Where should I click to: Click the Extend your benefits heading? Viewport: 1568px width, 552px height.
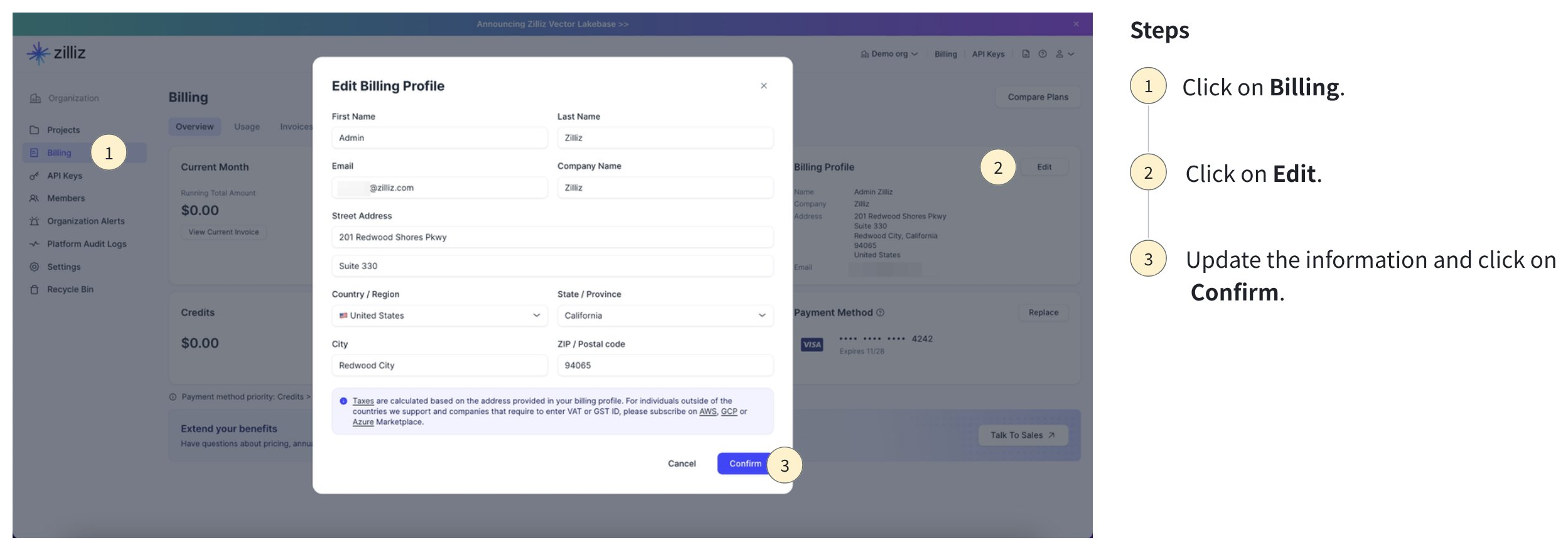pos(229,428)
